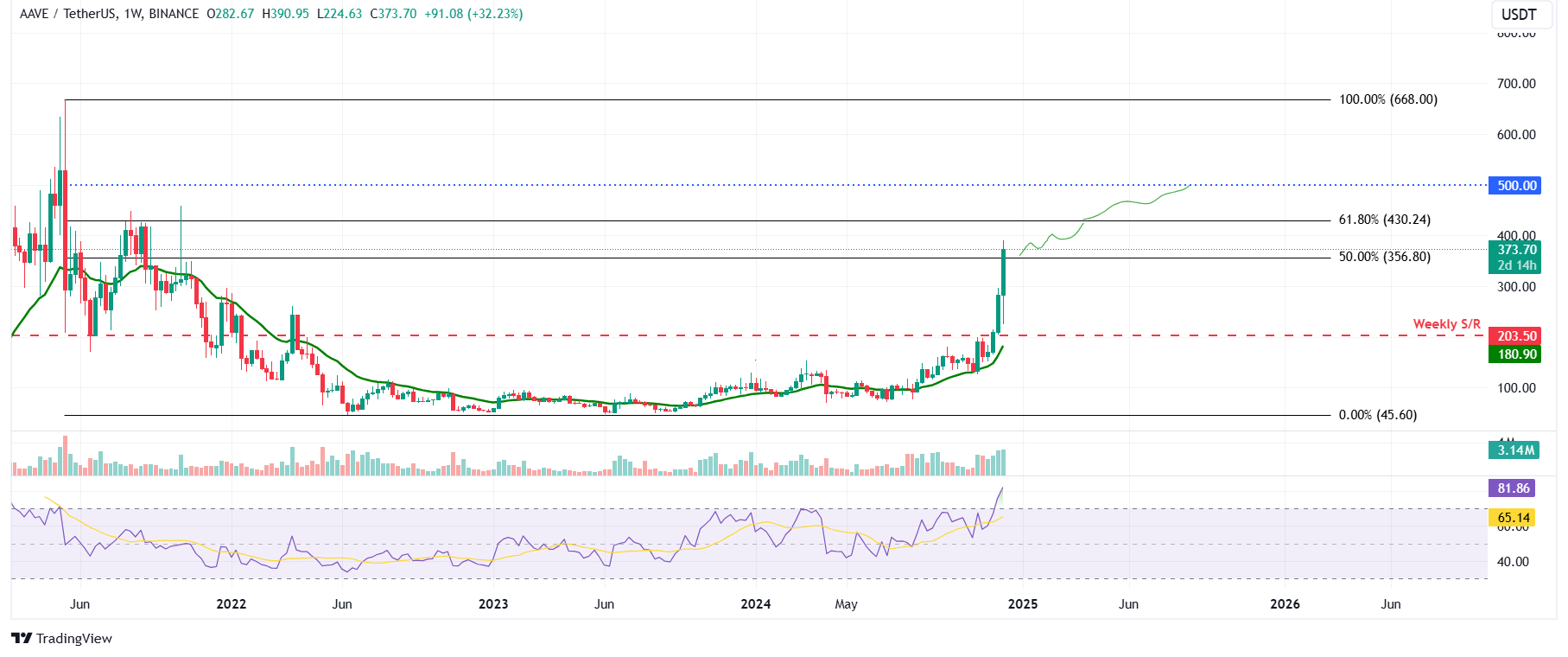
Task: Select the 0.00% (45.60) Fibonacci label
Action: click(x=1378, y=415)
